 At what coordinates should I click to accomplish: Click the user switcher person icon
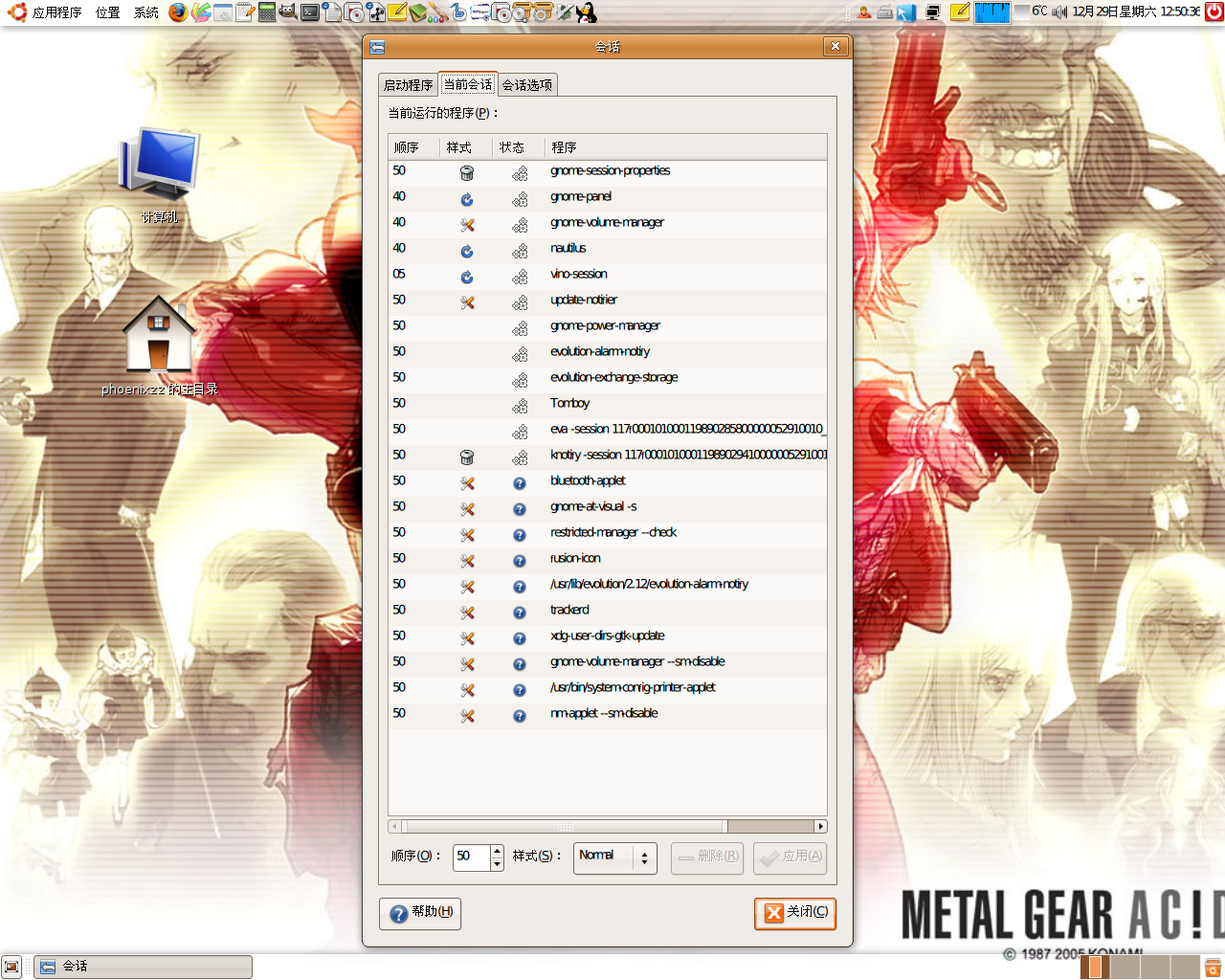pos(864,12)
